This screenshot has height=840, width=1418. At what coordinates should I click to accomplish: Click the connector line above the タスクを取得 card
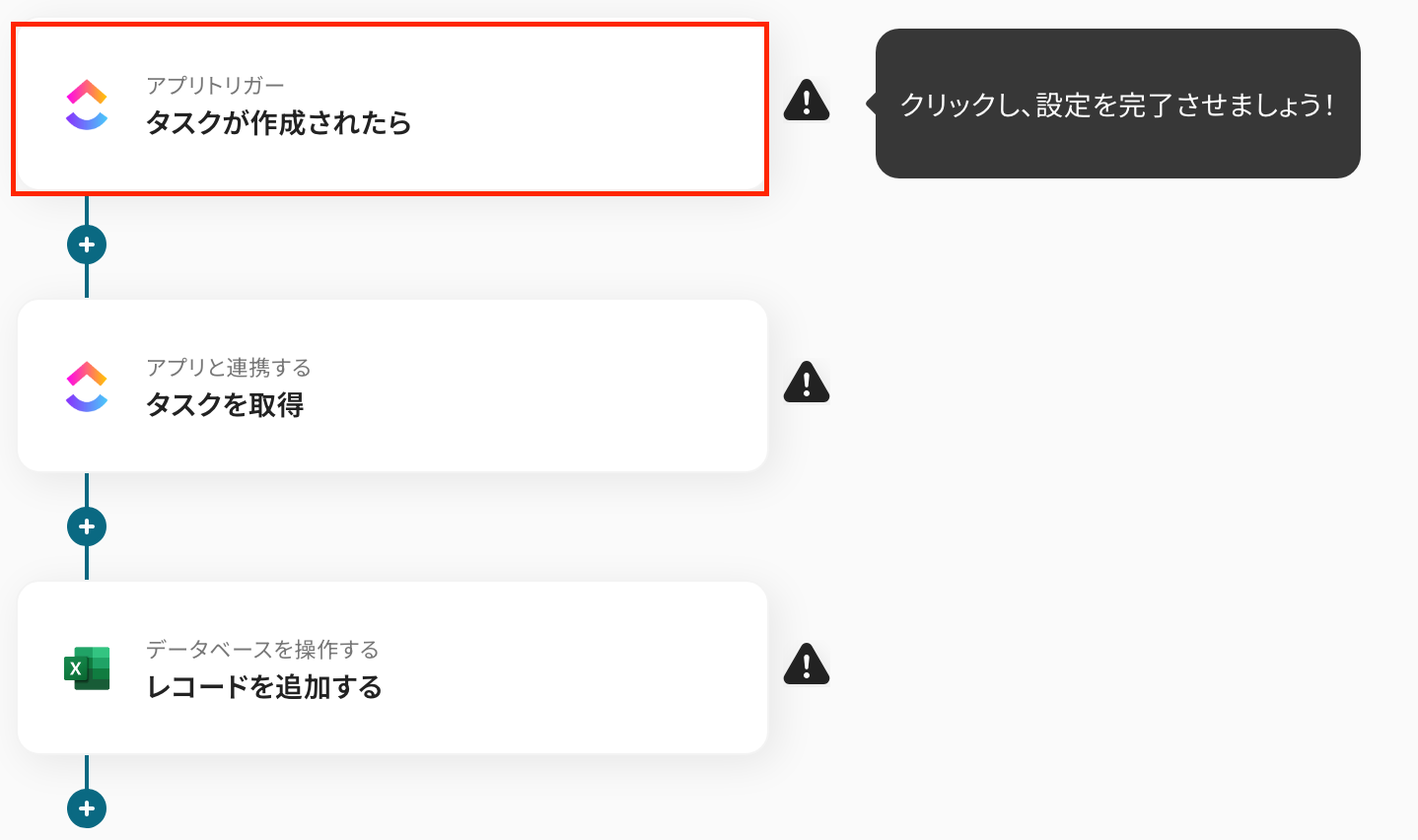[87, 281]
